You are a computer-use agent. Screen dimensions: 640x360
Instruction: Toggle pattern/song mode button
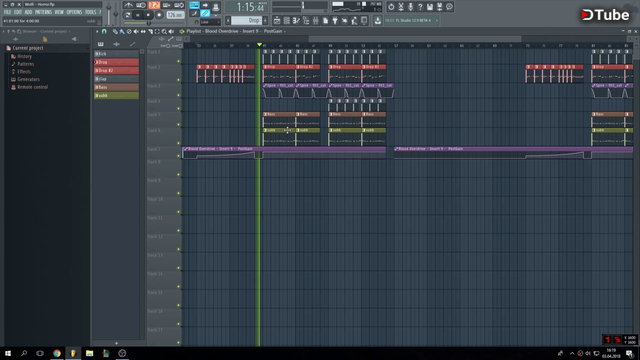pyautogui.click(x=128, y=15)
